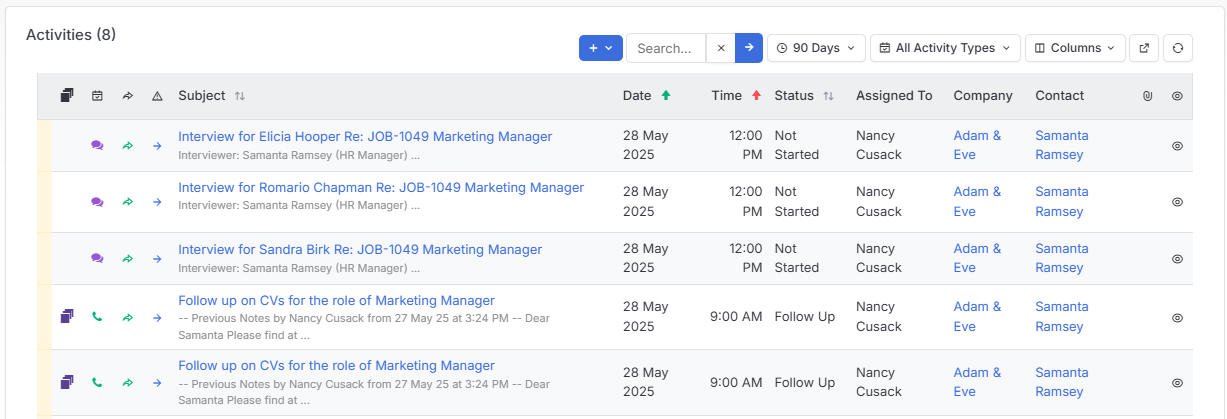The height and width of the screenshot is (419, 1227).
Task: Open Adam & Eve company on Sandra Birk row
Action: [977, 258]
